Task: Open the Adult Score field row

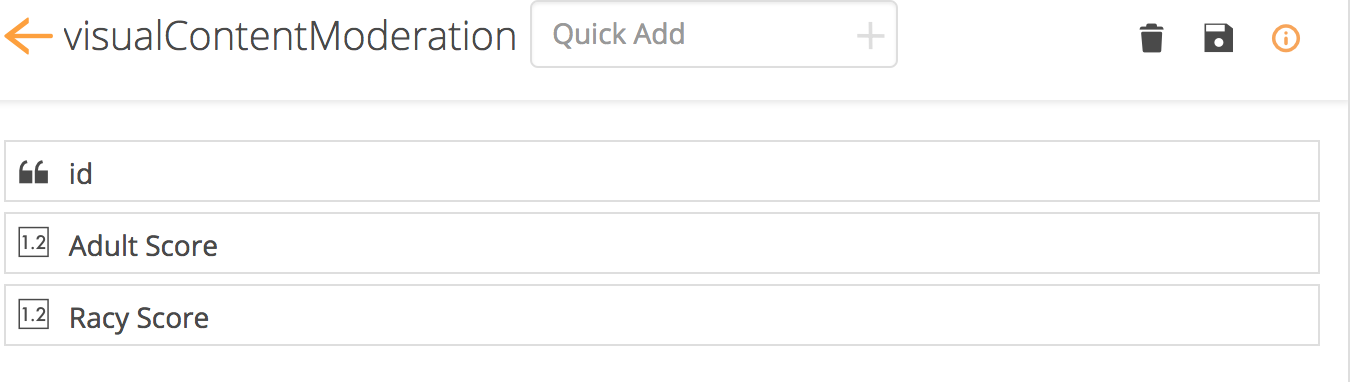Action: click(x=662, y=243)
